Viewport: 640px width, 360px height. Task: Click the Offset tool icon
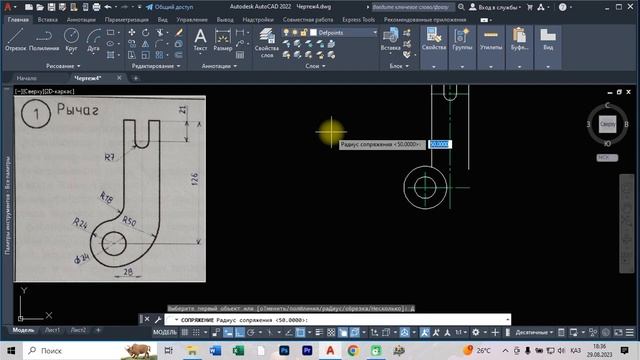pyautogui.click(x=179, y=55)
